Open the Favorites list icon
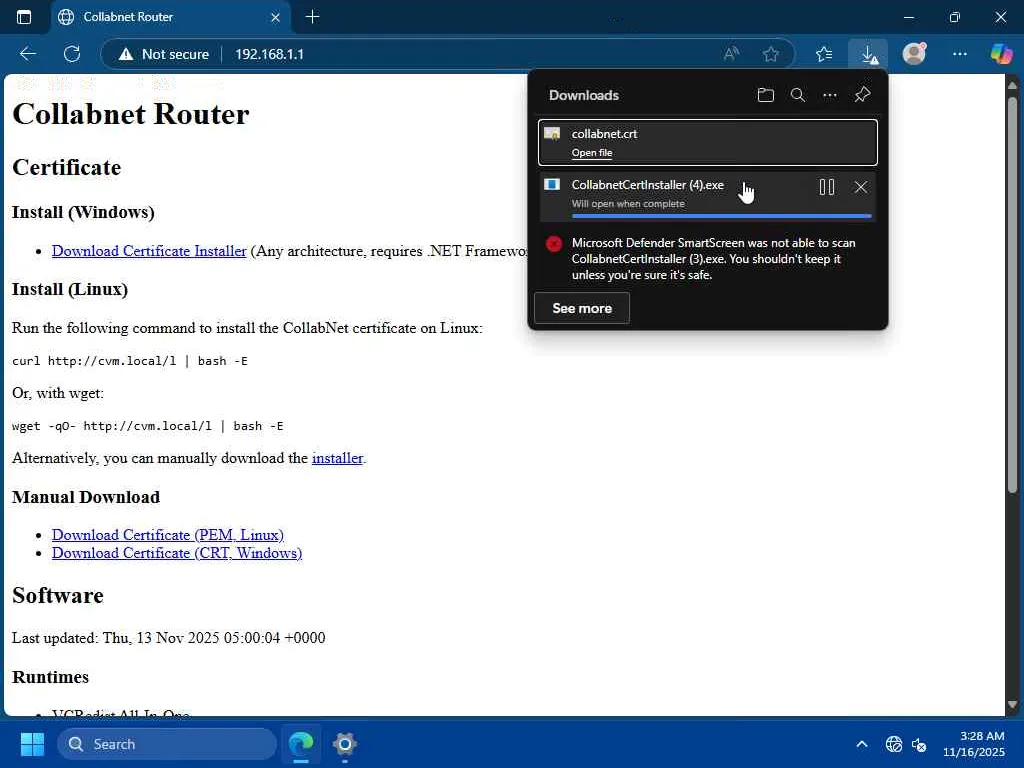The width and height of the screenshot is (1024, 768). pos(824,54)
